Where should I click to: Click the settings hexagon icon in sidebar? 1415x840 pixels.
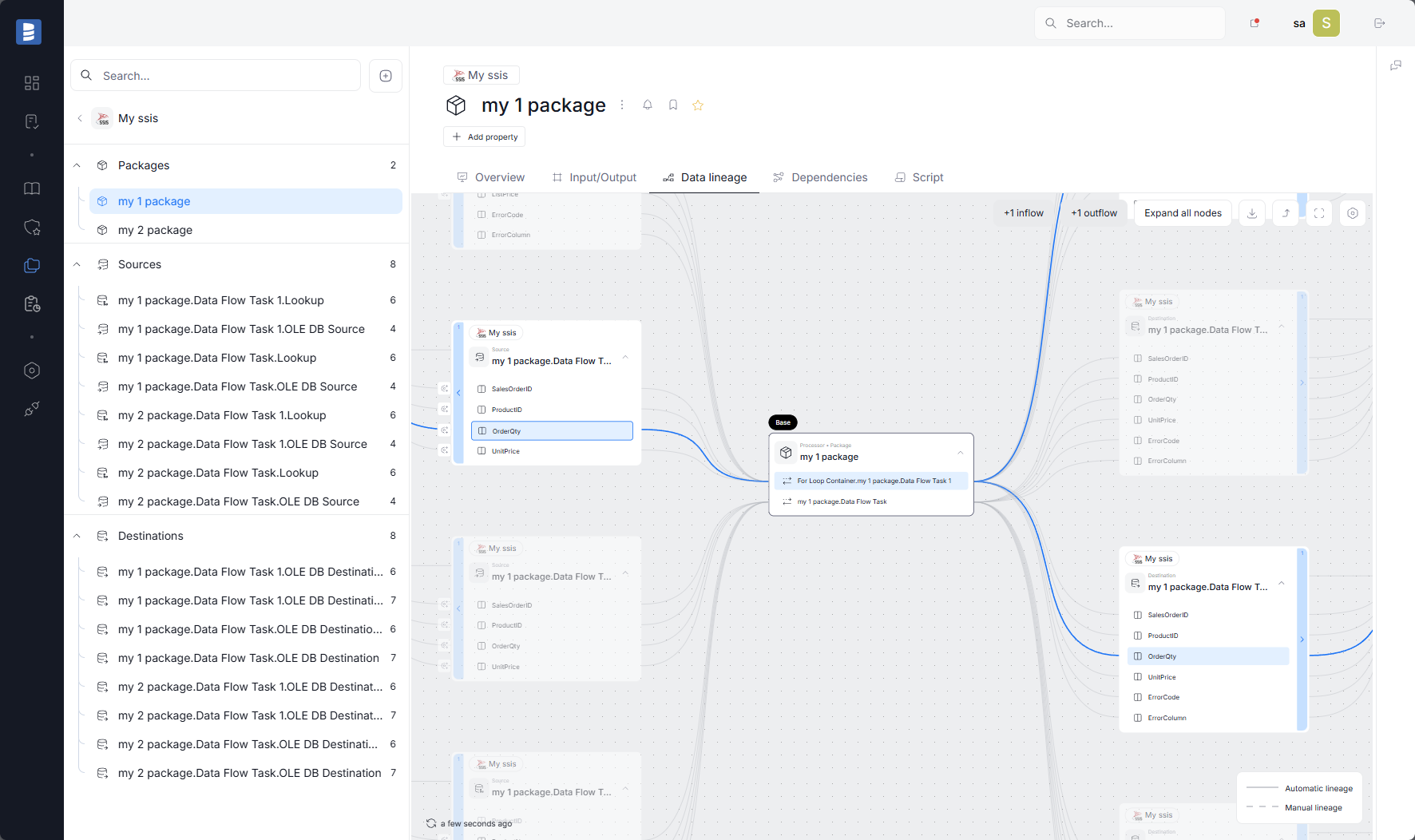(x=32, y=370)
